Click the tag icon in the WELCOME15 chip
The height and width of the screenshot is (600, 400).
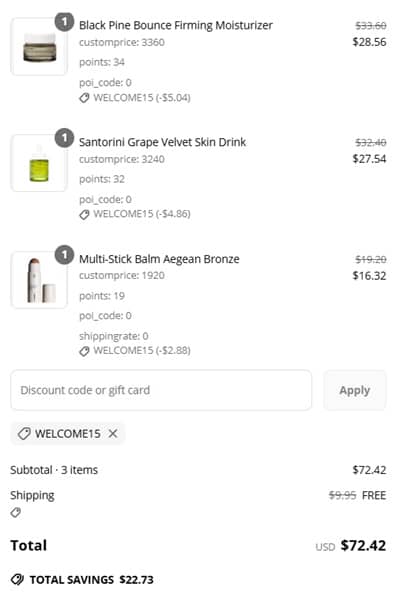24,434
